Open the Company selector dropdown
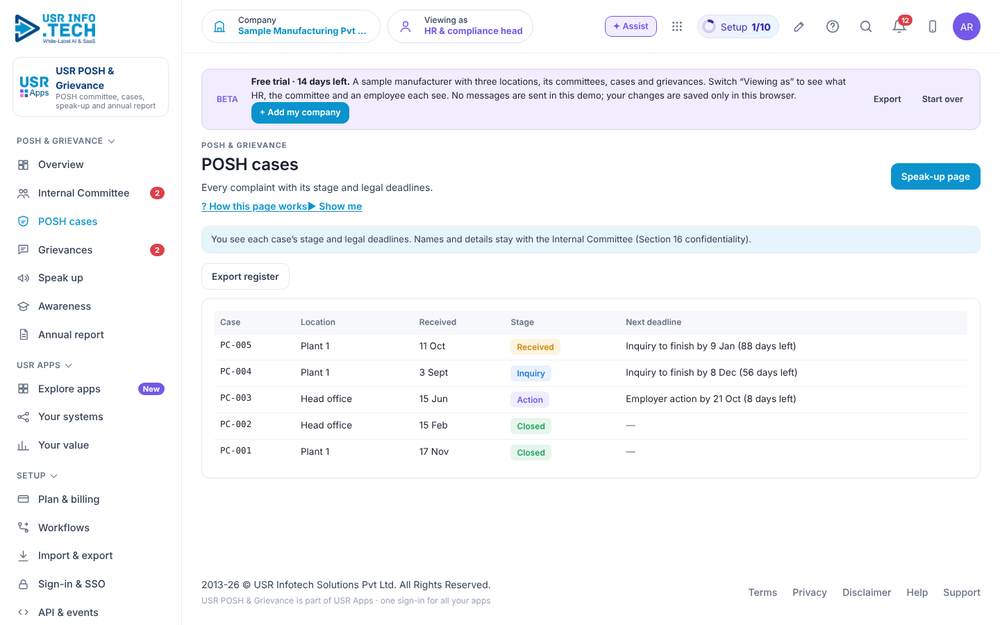The height and width of the screenshot is (625, 1000). (x=291, y=26)
